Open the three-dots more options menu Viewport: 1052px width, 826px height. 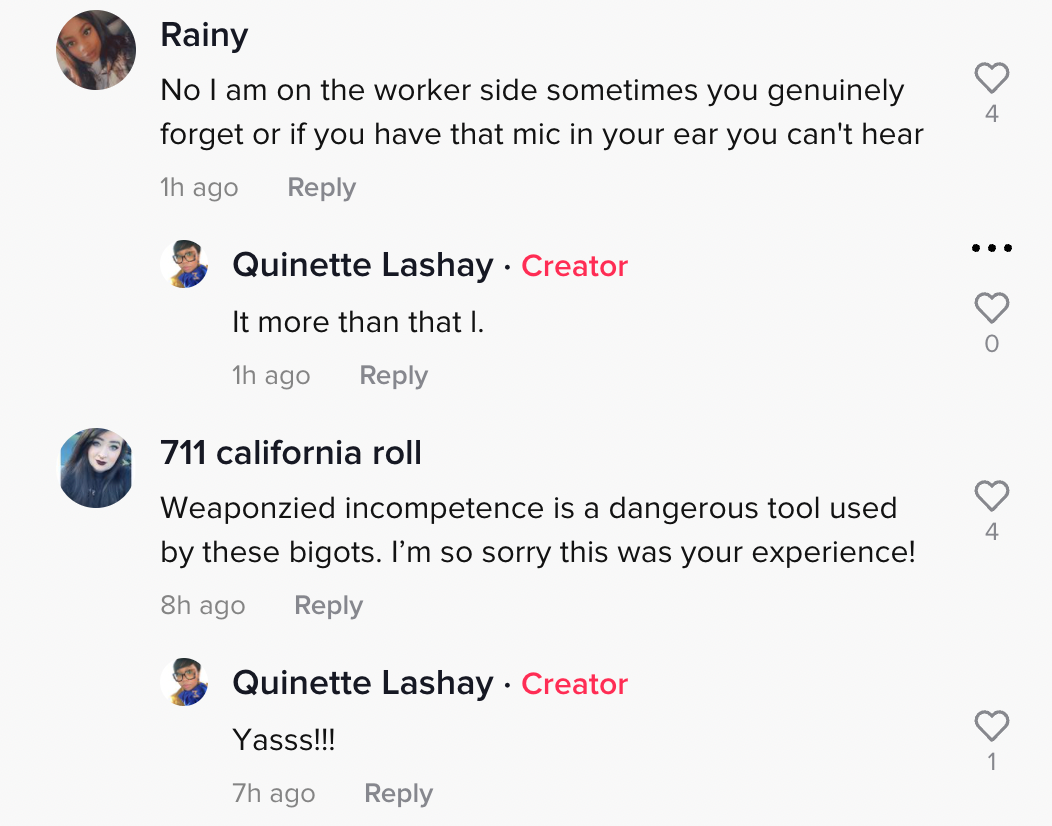point(992,248)
